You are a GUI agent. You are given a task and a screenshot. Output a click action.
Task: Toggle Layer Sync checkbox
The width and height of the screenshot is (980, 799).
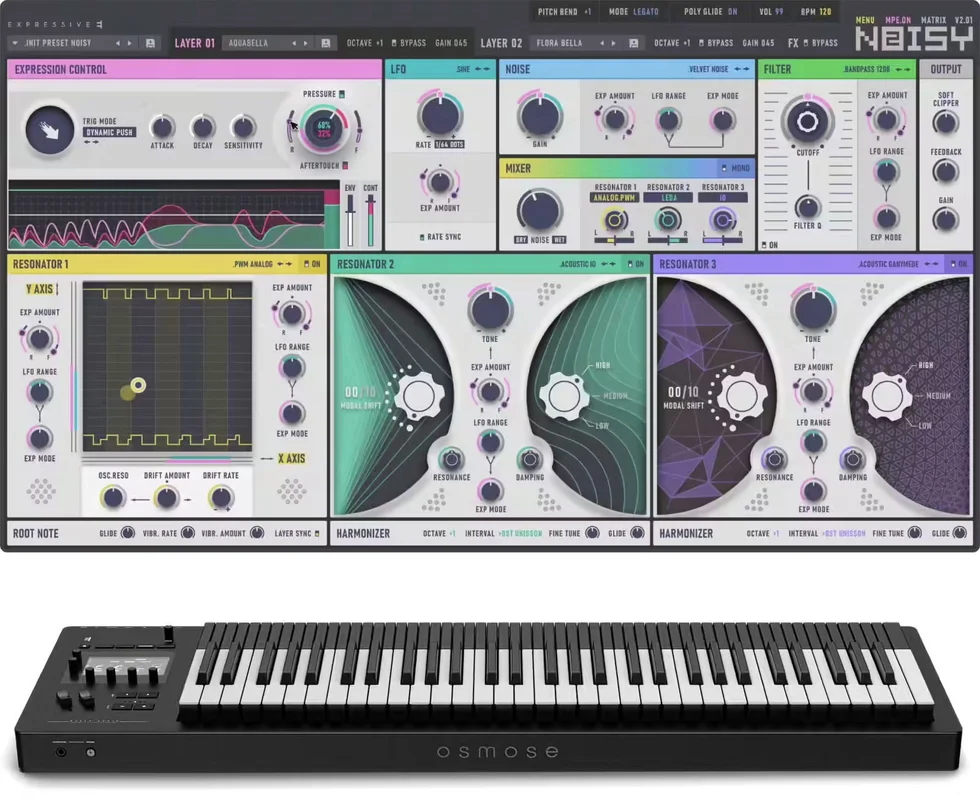point(317,533)
